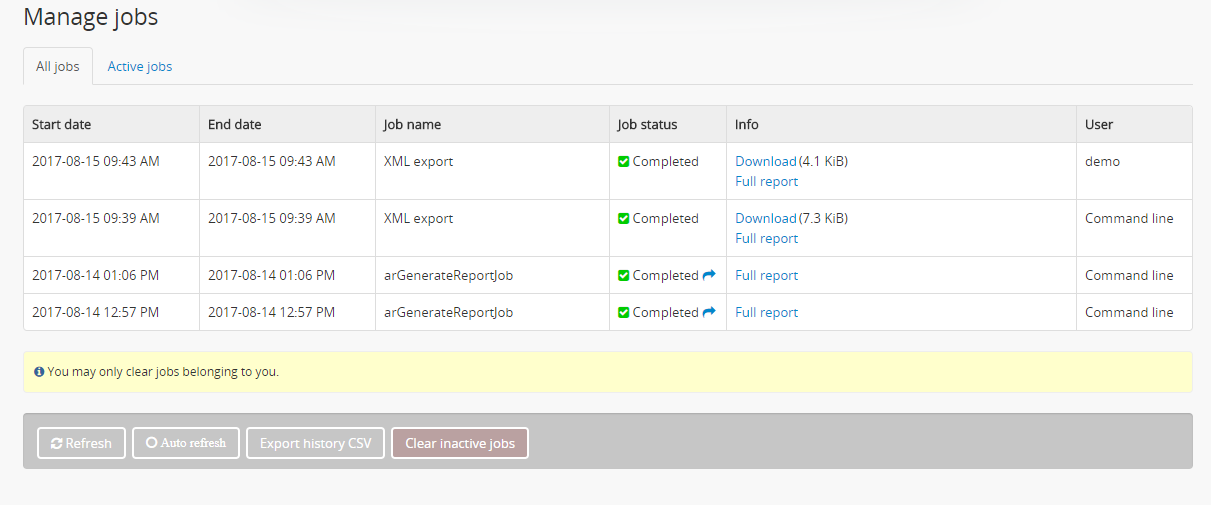Select the All jobs tab
This screenshot has width=1211, height=505.
(x=58, y=67)
